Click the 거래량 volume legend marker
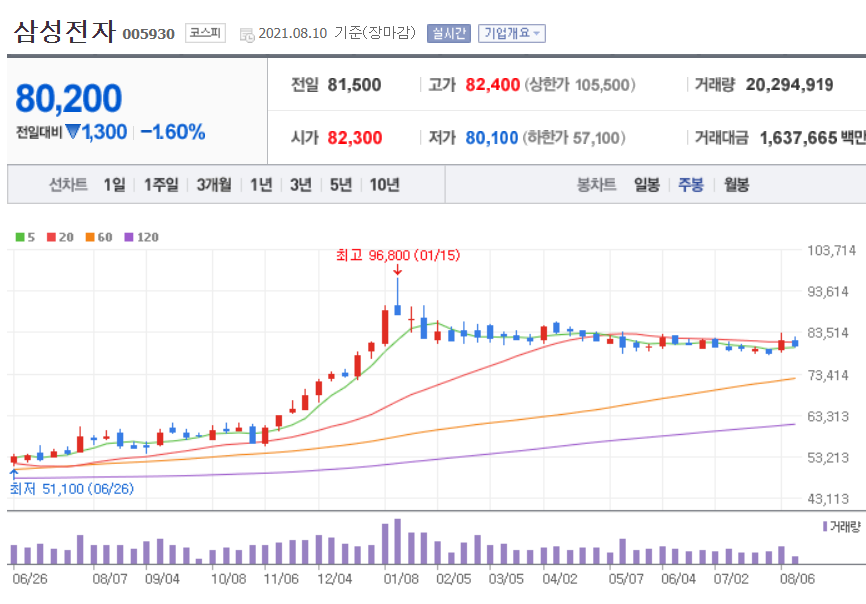 (x=825, y=526)
